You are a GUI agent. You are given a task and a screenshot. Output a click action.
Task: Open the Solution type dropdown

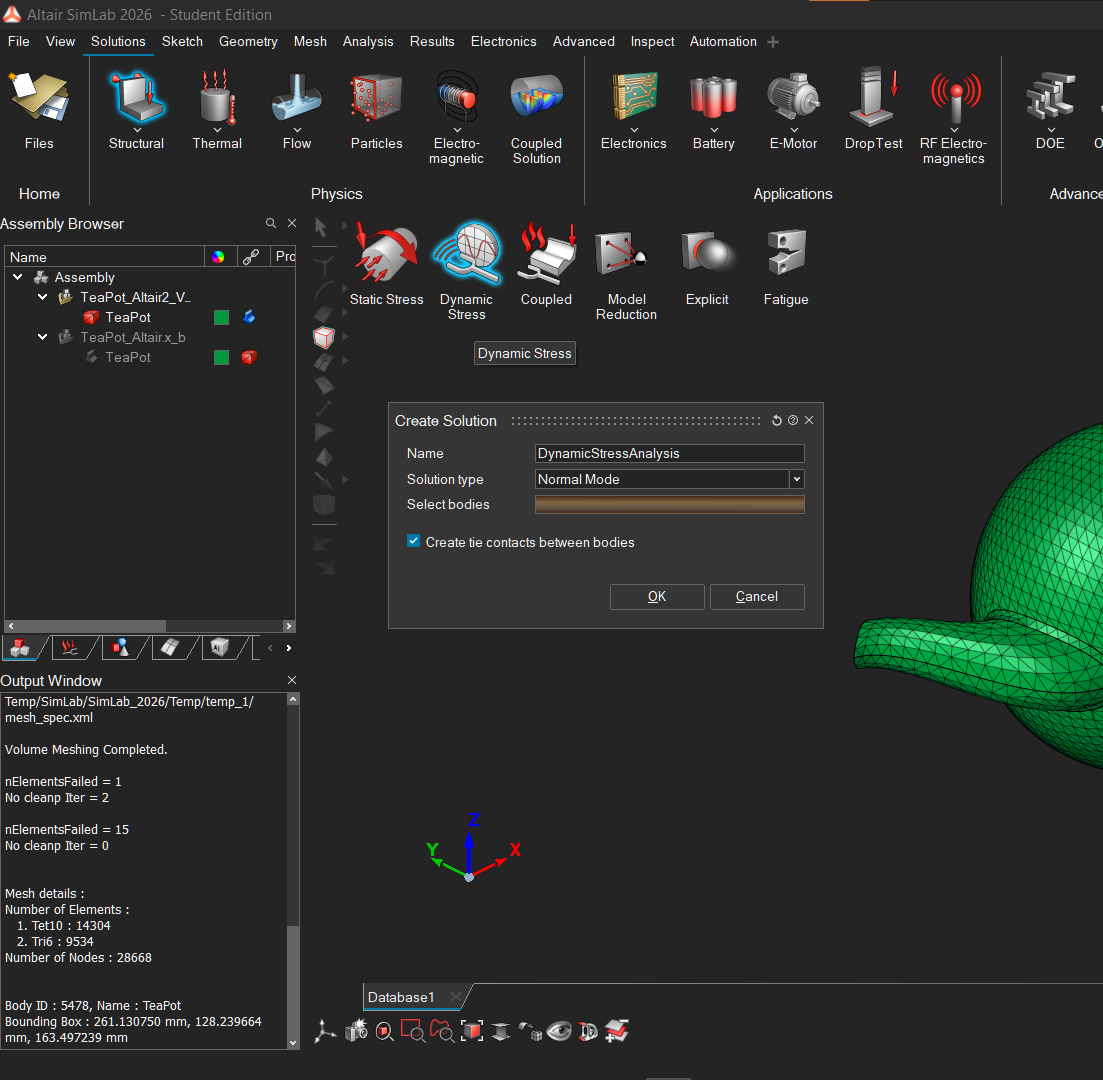click(796, 479)
